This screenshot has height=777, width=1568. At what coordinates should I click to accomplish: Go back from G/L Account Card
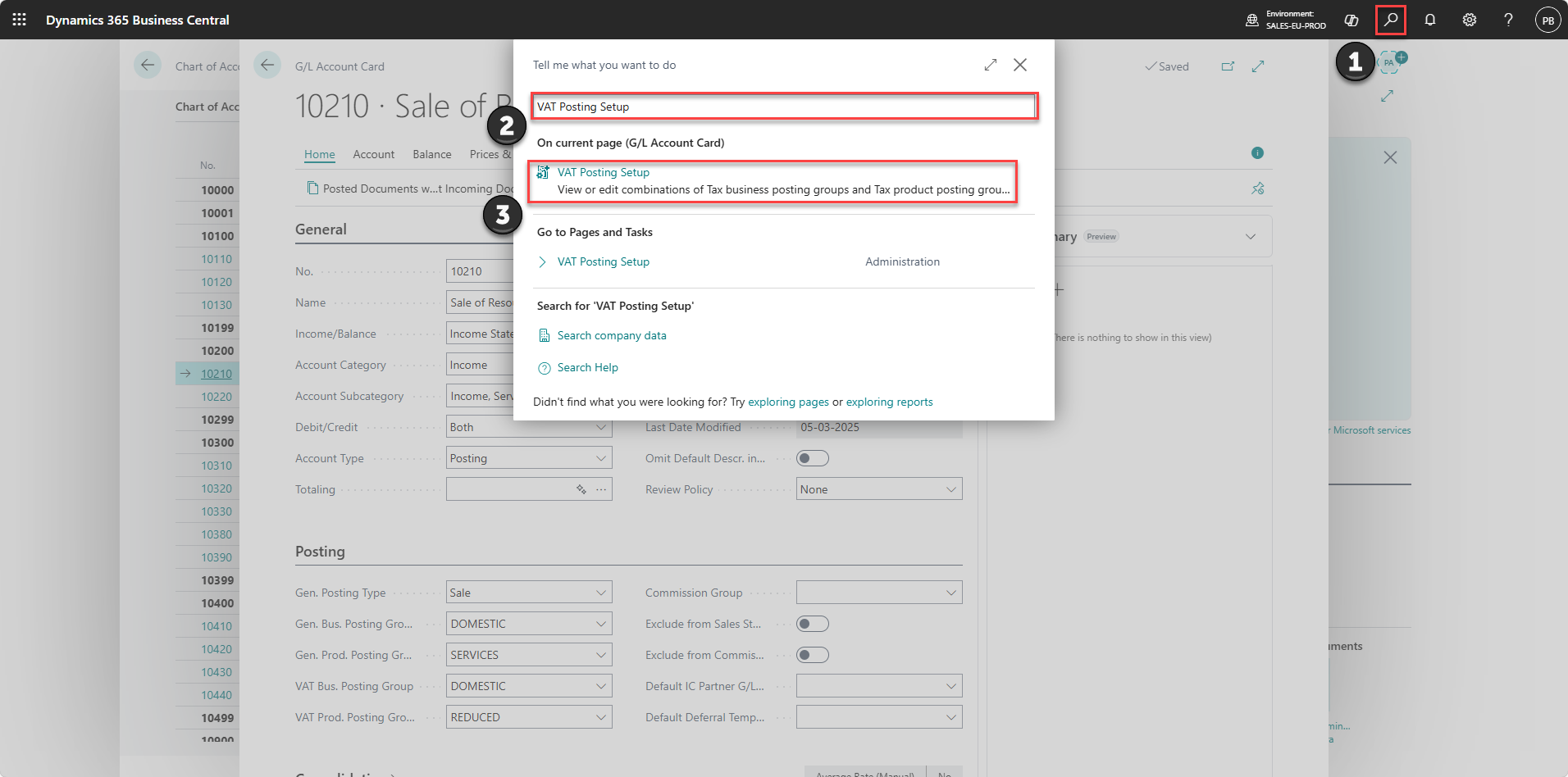tap(267, 65)
